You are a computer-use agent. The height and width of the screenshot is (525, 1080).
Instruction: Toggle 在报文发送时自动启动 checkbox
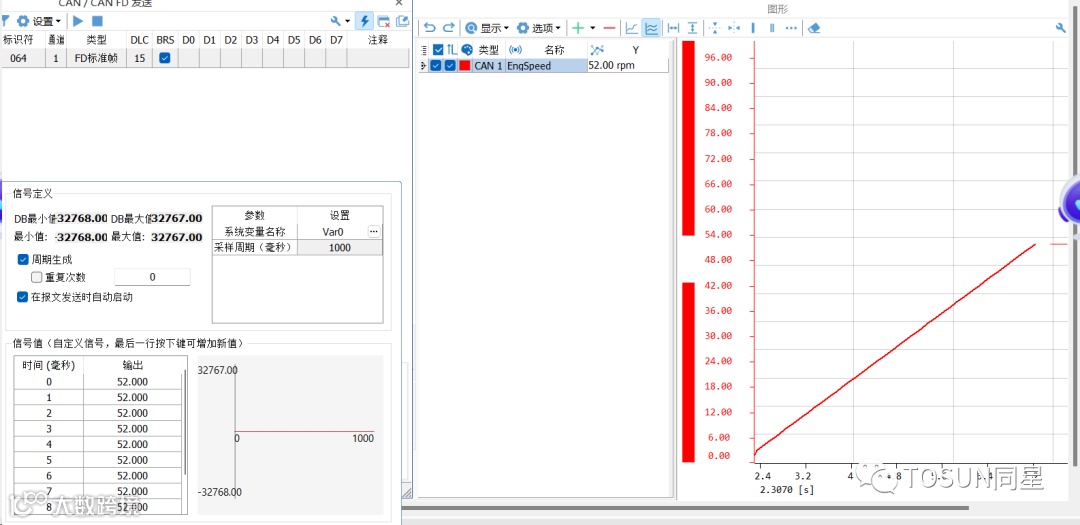pos(24,297)
